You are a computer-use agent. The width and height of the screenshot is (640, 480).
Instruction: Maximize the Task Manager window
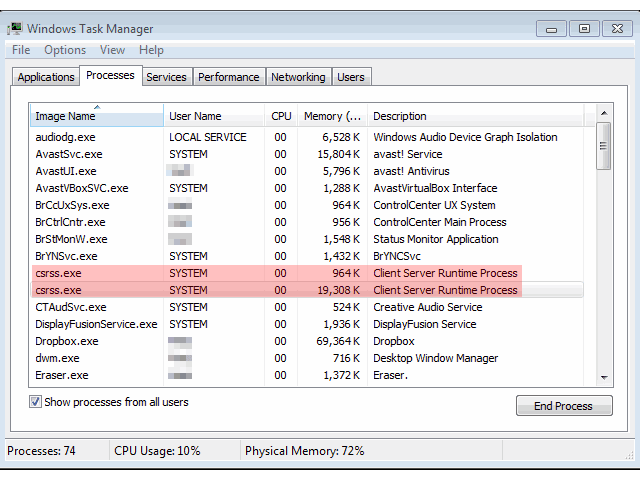point(584,29)
